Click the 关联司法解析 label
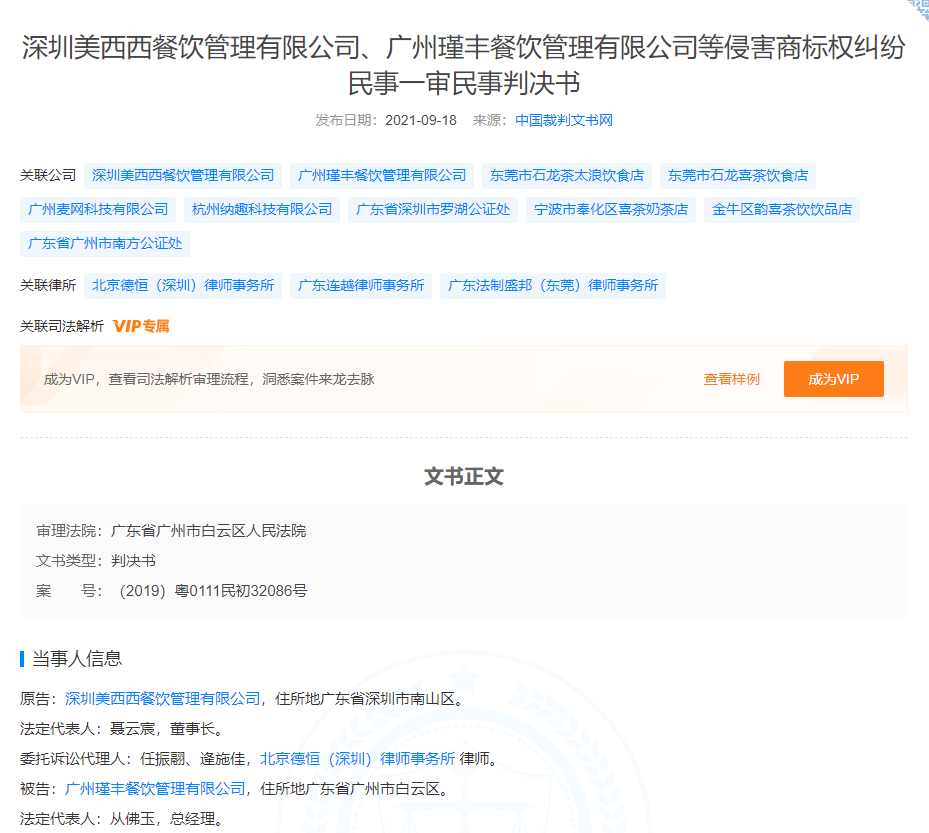Image resolution: width=929 pixels, height=833 pixels. point(62,326)
